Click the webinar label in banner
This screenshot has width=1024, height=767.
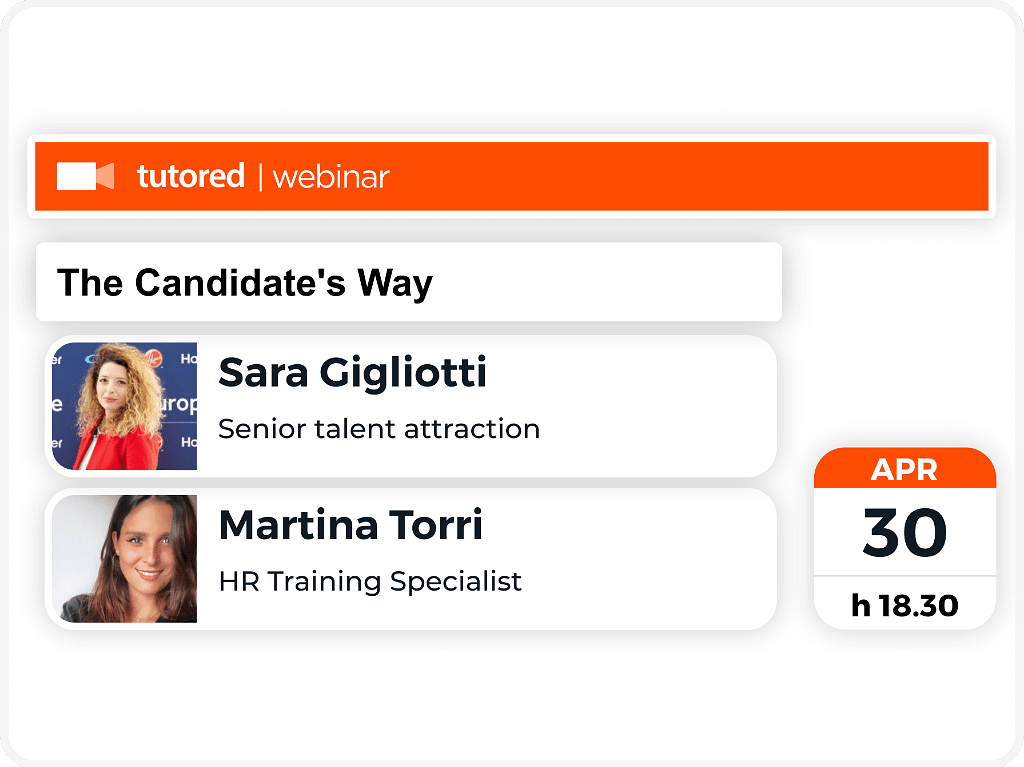[x=331, y=177]
